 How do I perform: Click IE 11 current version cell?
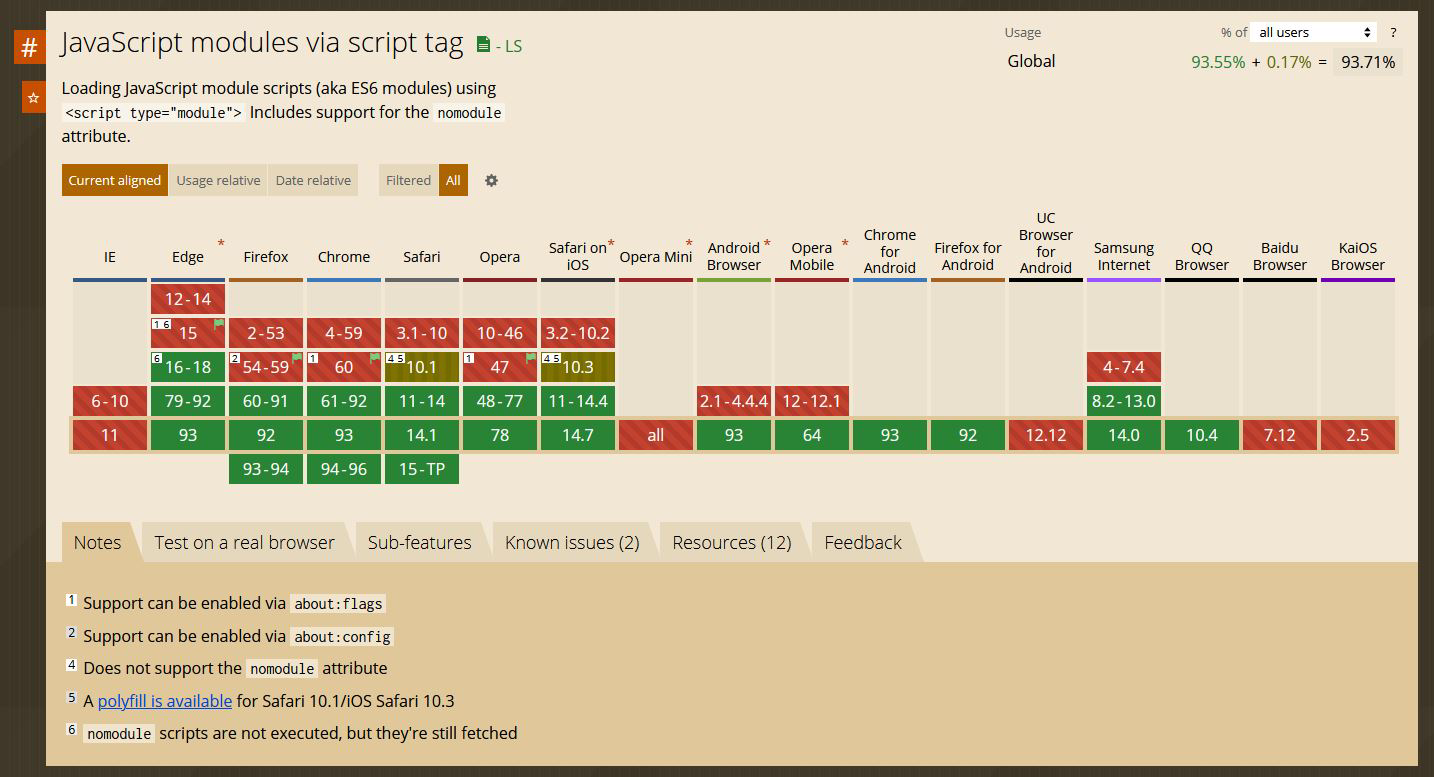tap(110, 435)
